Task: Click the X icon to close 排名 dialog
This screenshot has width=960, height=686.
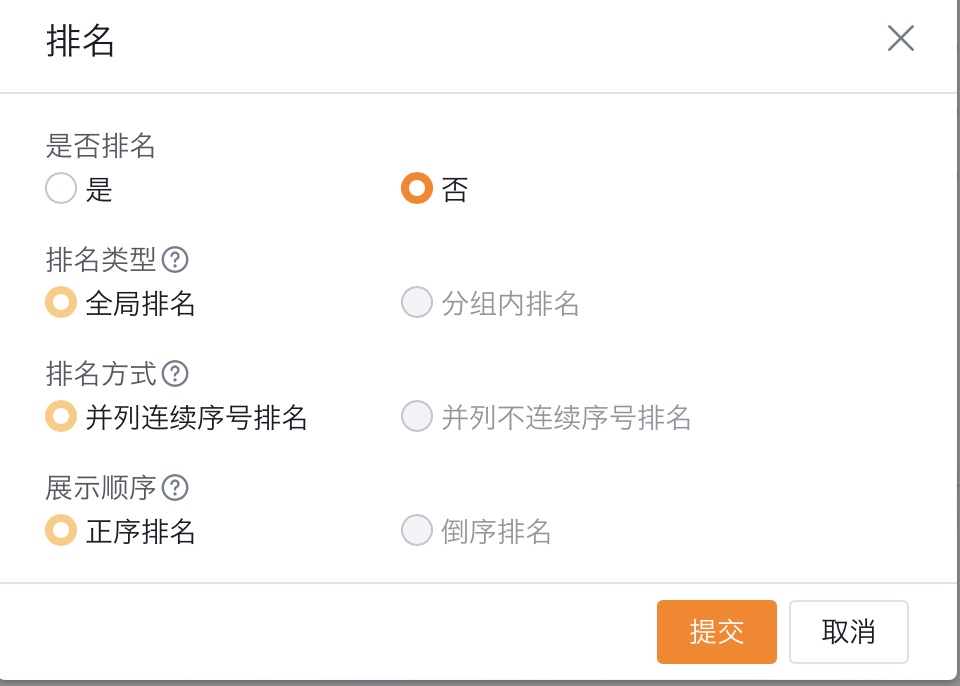Action: [901, 39]
